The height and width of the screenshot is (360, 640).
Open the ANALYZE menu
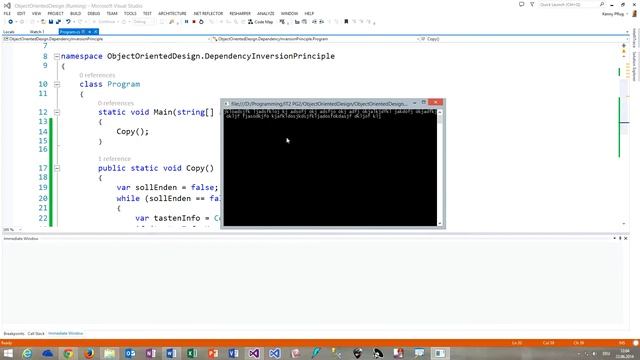pos(266,13)
